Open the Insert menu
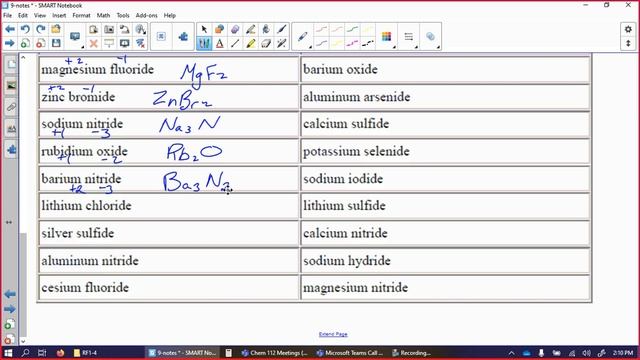Image resolution: width=640 pixels, height=360 pixels. pyautogui.click(x=59, y=16)
